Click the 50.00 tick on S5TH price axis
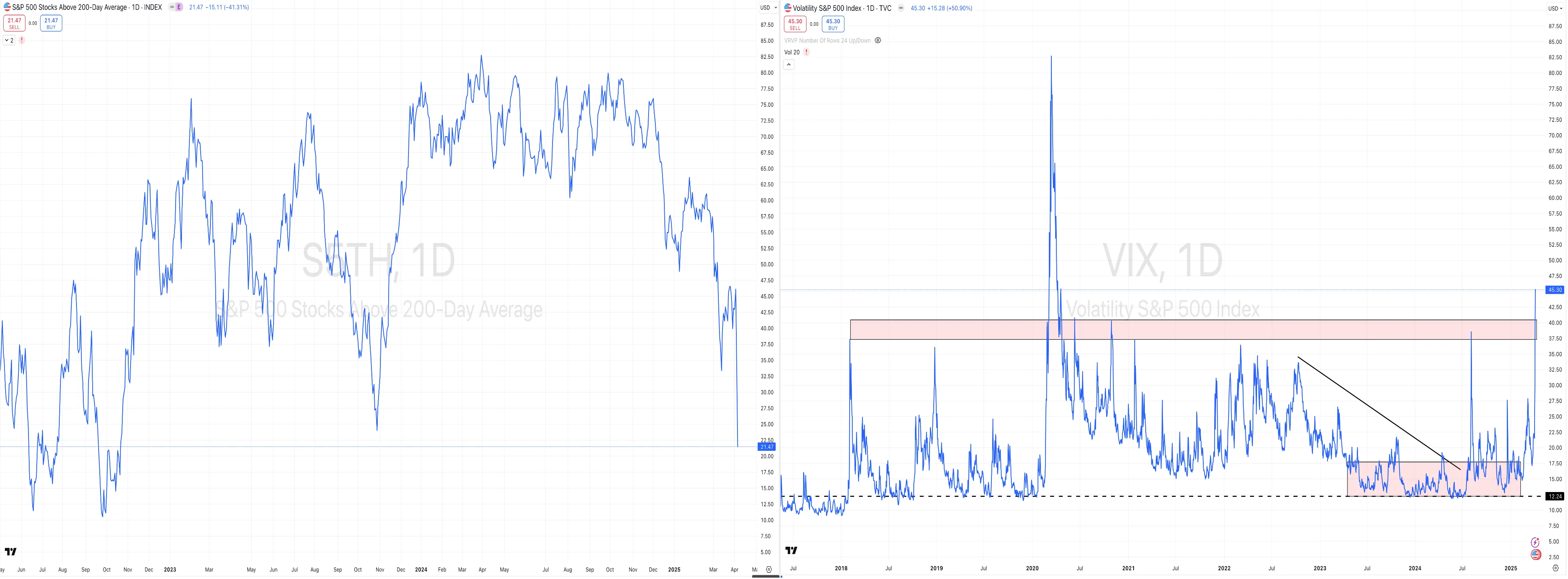 pos(767,265)
